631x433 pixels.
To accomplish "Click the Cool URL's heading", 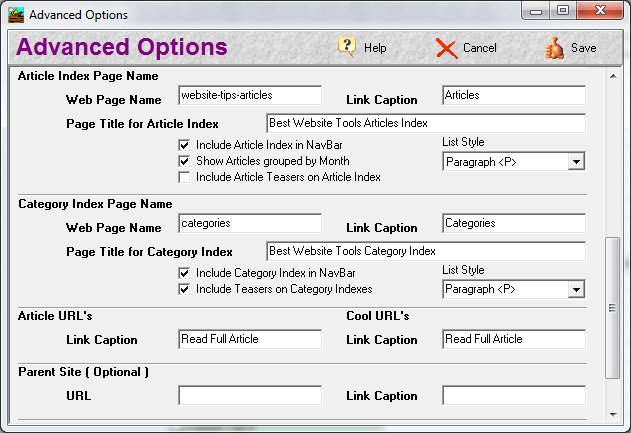I will (x=377, y=316).
